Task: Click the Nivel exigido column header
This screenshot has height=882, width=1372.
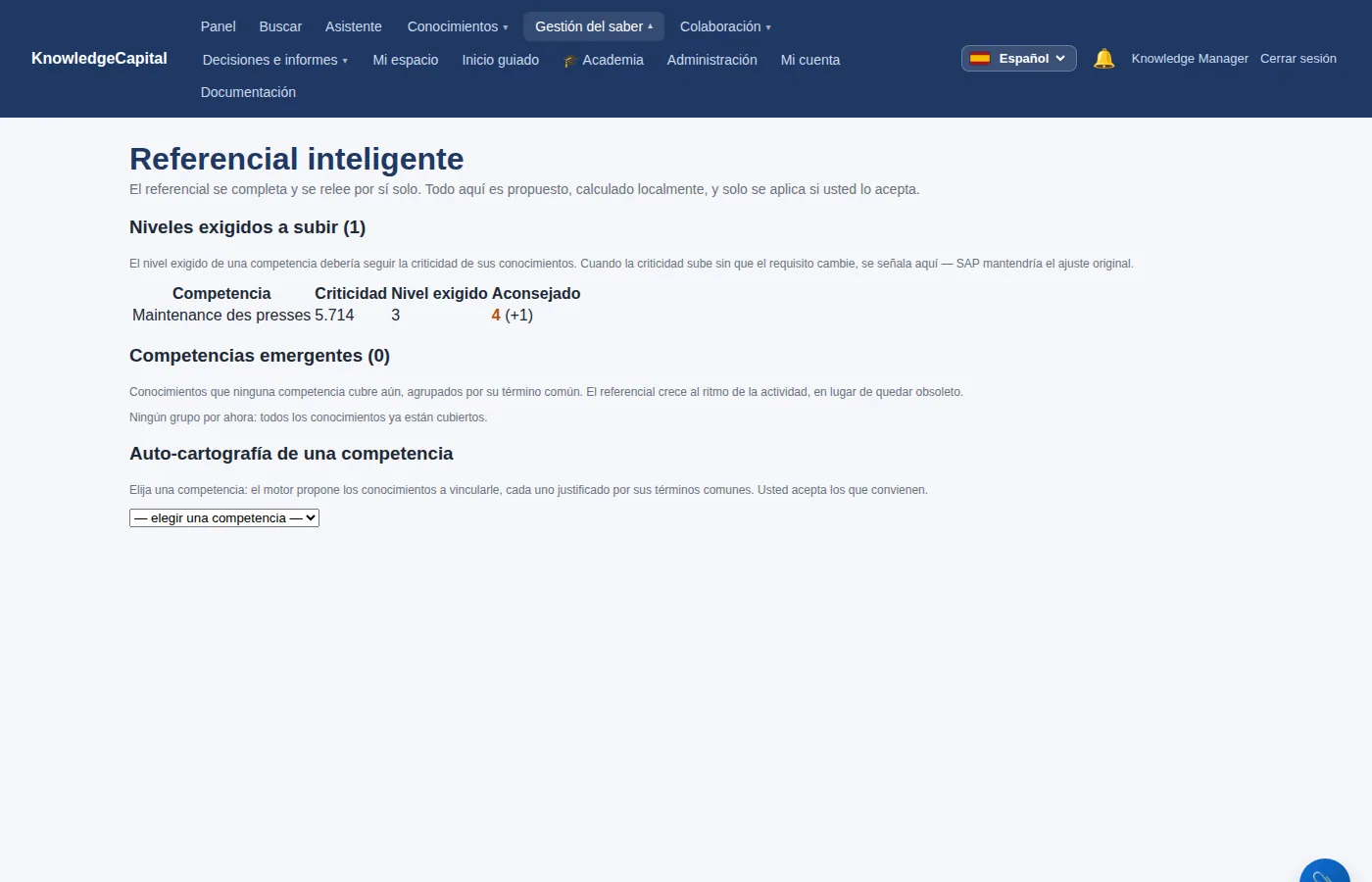Action: (439, 294)
